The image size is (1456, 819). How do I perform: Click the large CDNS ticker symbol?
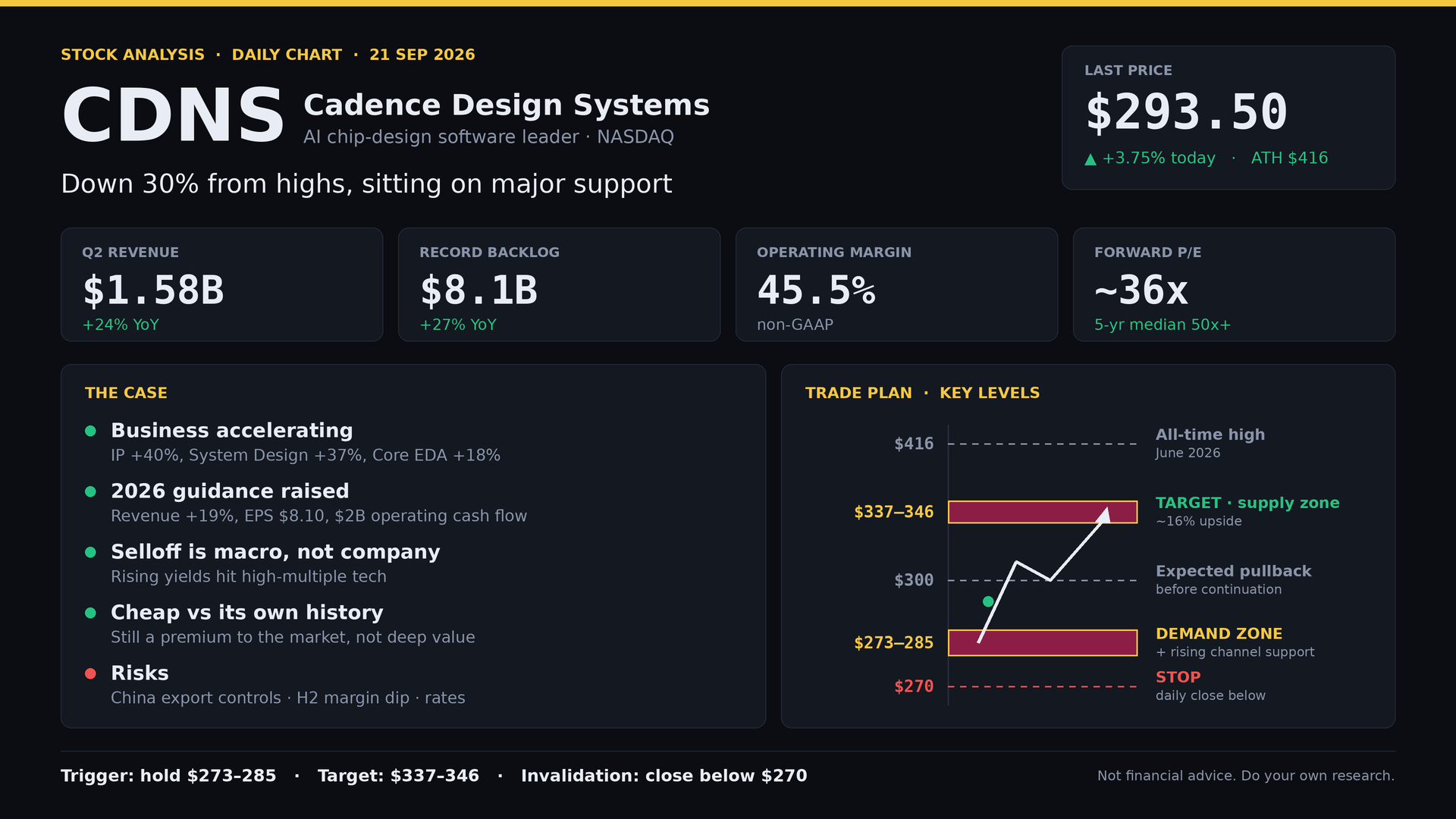pyautogui.click(x=174, y=115)
